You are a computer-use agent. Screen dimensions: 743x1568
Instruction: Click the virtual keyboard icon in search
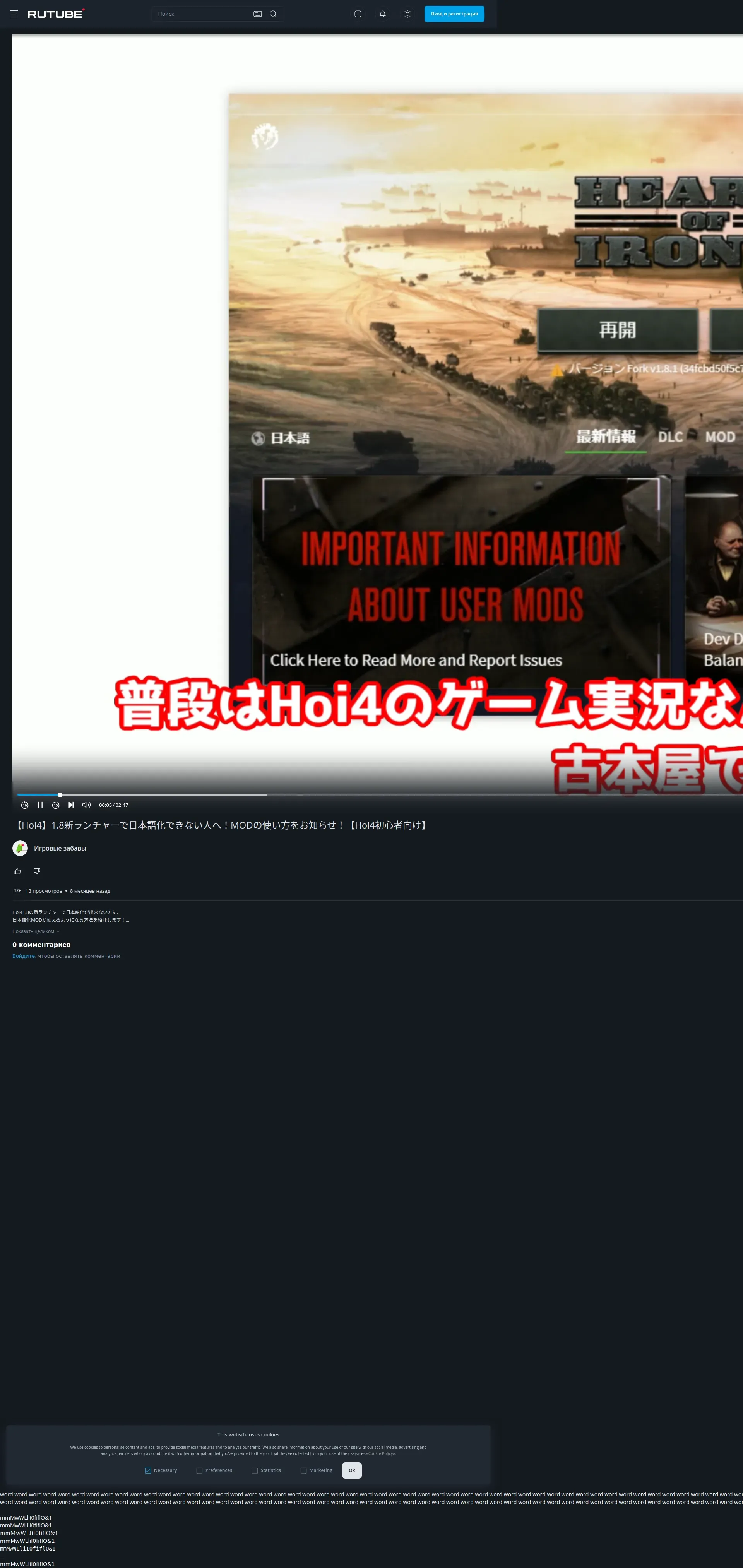257,14
